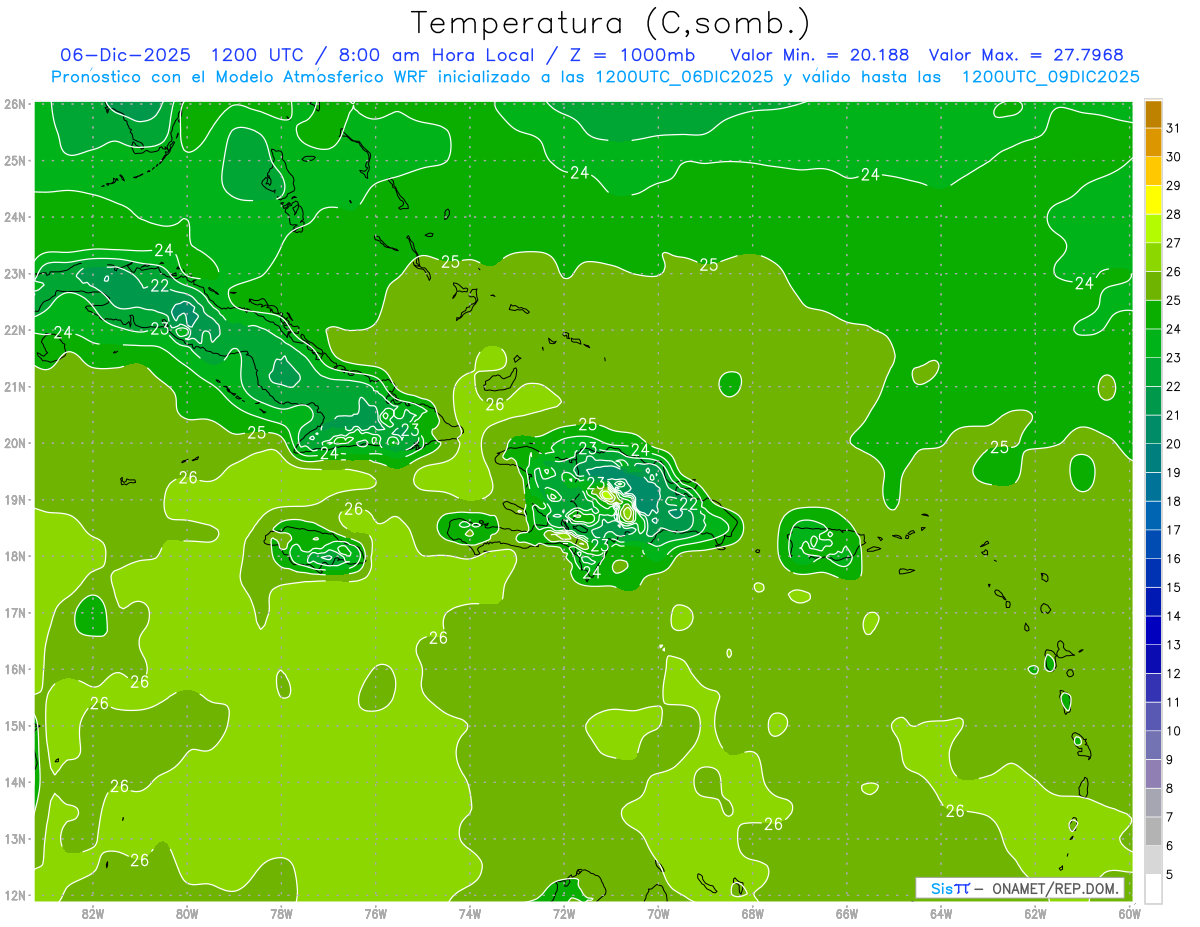The image size is (1200, 927).
Task: Click legend value "8" on color bar
Action: coord(1171,788)
